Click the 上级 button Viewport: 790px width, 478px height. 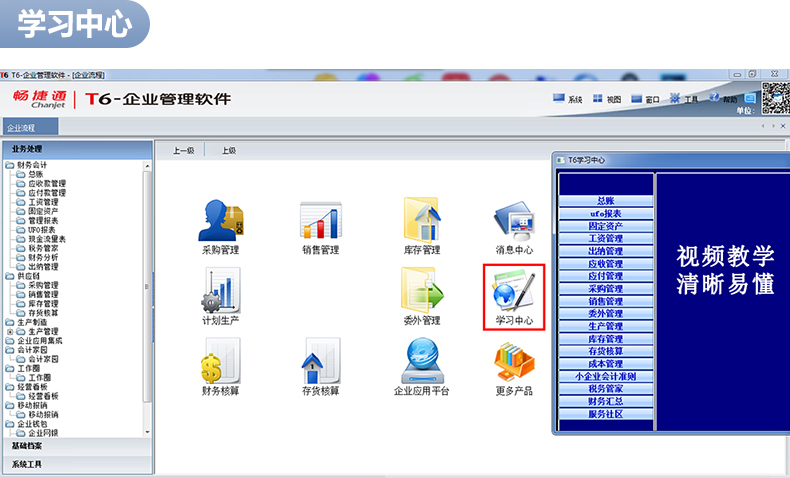click(229, 150)
